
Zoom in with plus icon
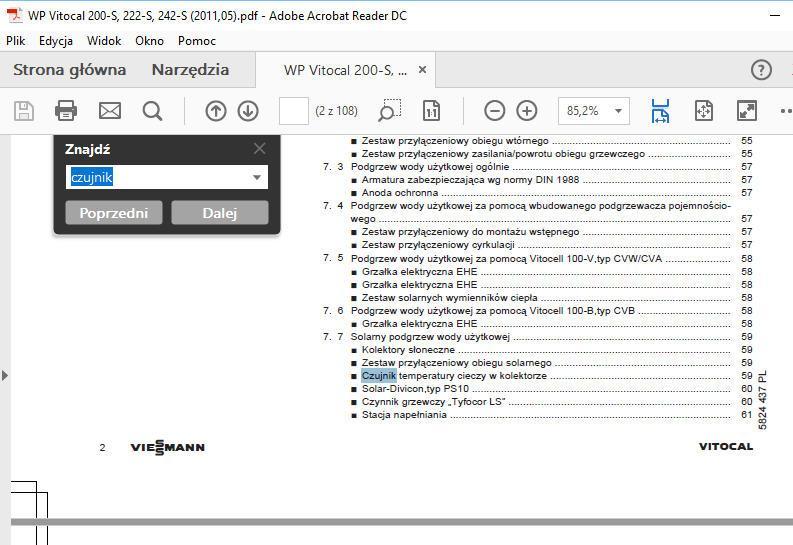(526, 111)
